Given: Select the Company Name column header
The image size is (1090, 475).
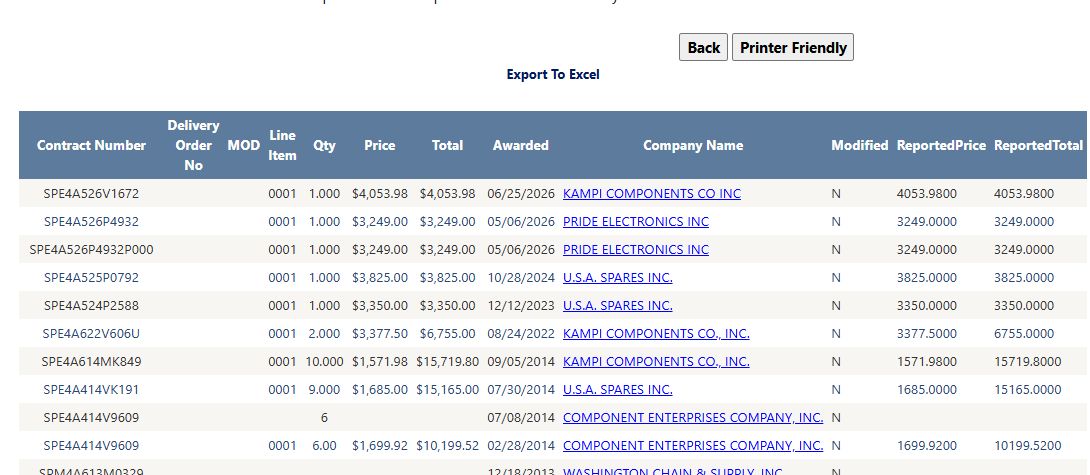Looking at the screenshot, I should [x=692, y=145].
